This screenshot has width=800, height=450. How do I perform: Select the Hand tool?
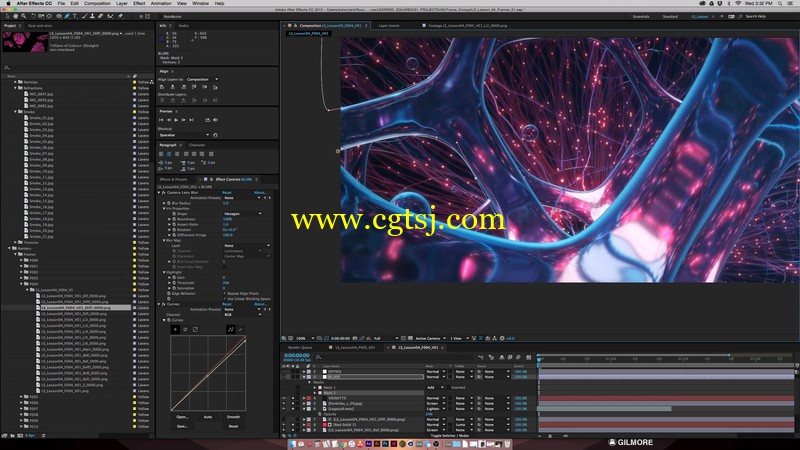16,16
